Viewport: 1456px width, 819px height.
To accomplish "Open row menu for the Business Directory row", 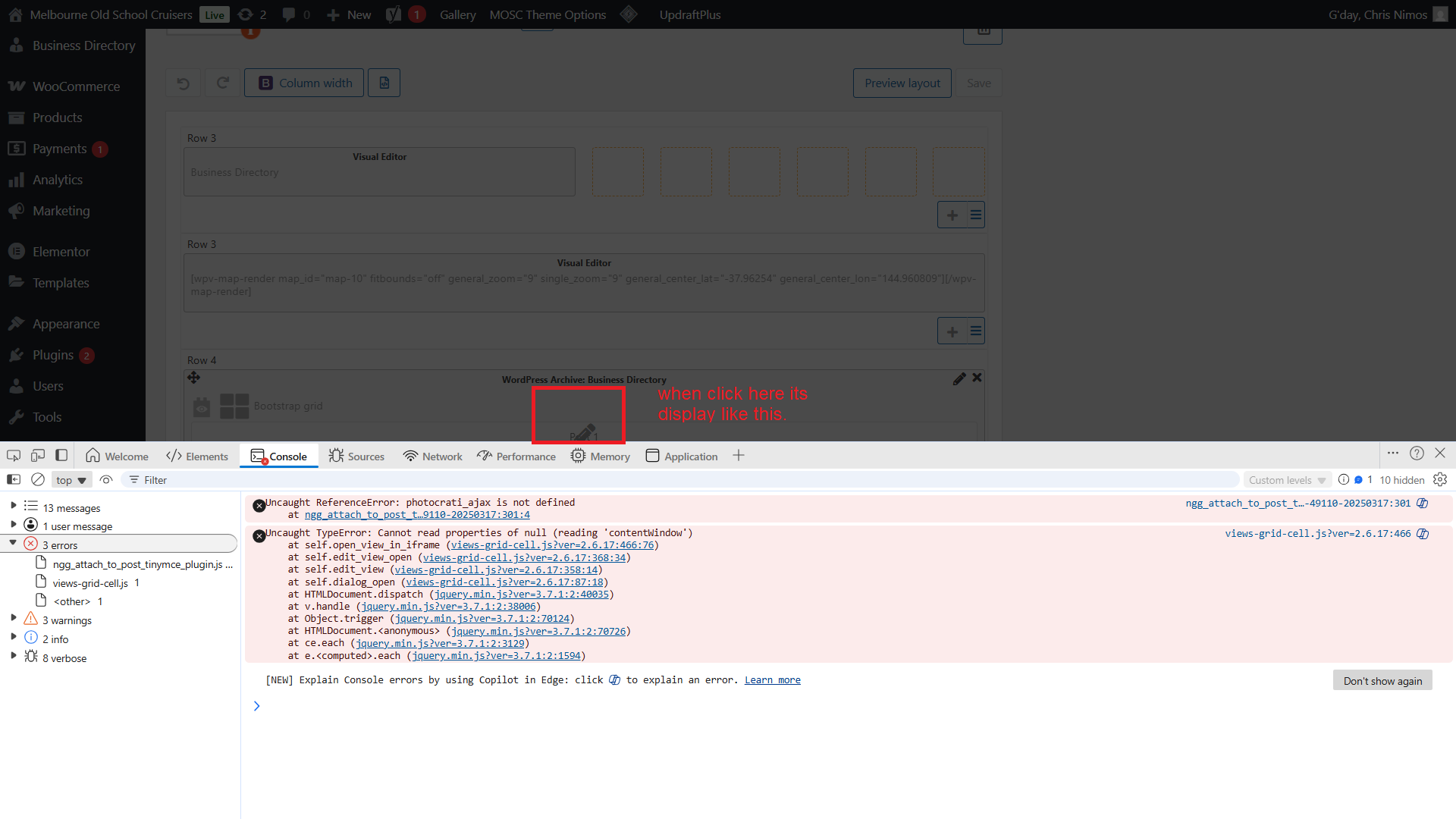I will point(976,215).
